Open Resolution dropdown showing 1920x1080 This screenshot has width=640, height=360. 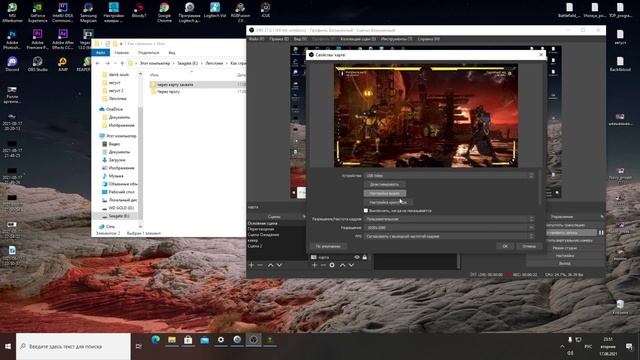tap(449, 228)
